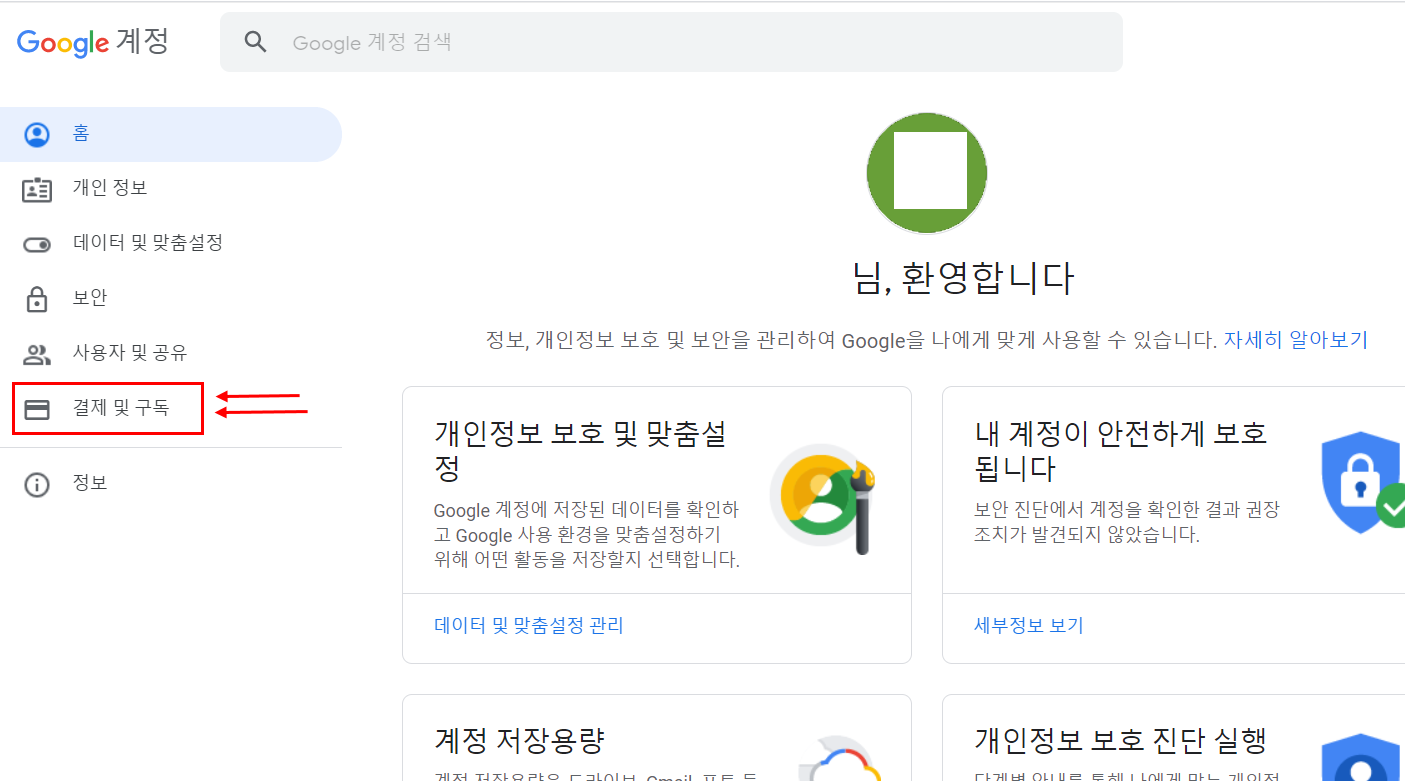Click the 보안 lock icon
Screen dimensions: 1405x781
click(x=37, y=299)
